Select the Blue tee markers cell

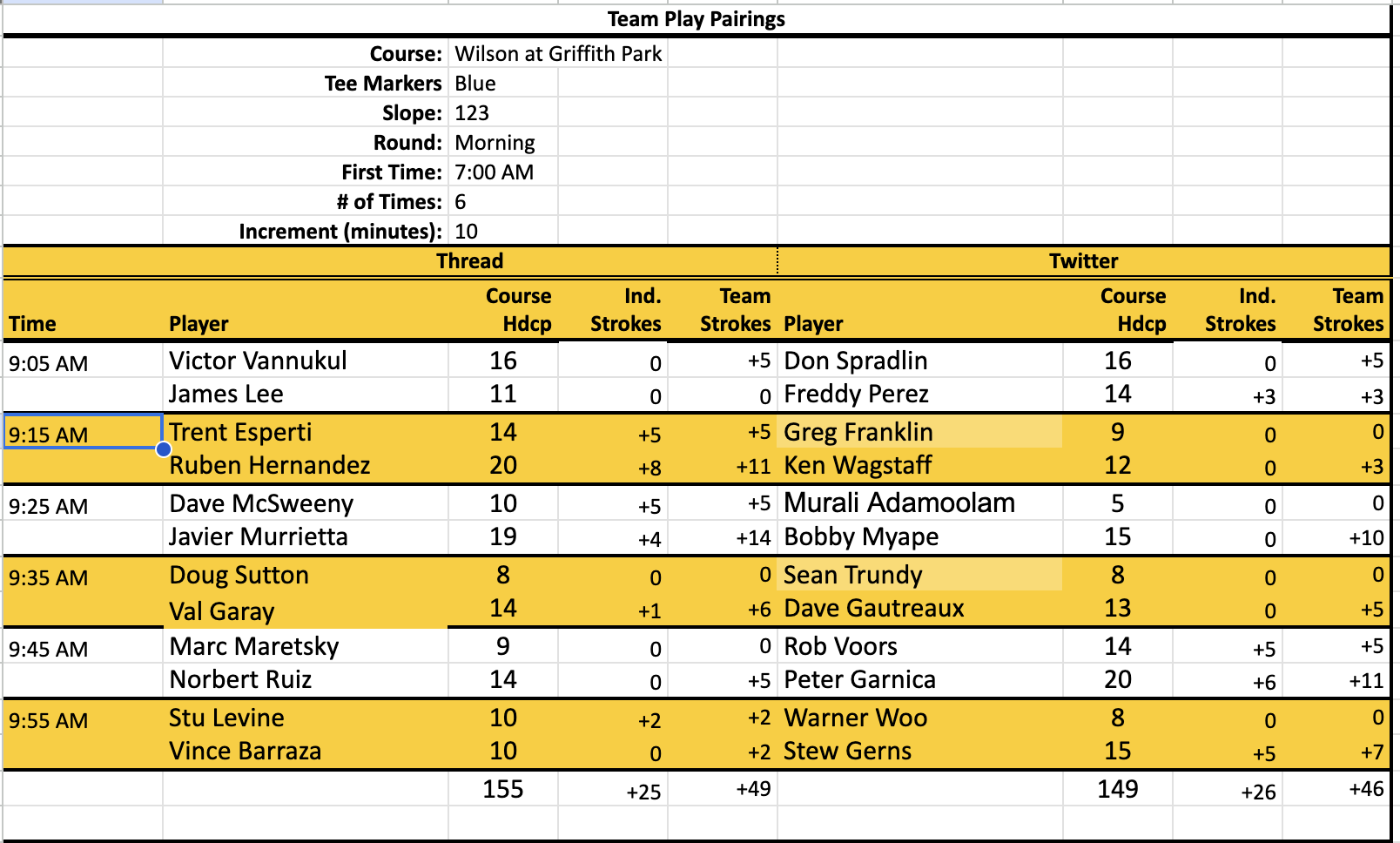[475, 84]
